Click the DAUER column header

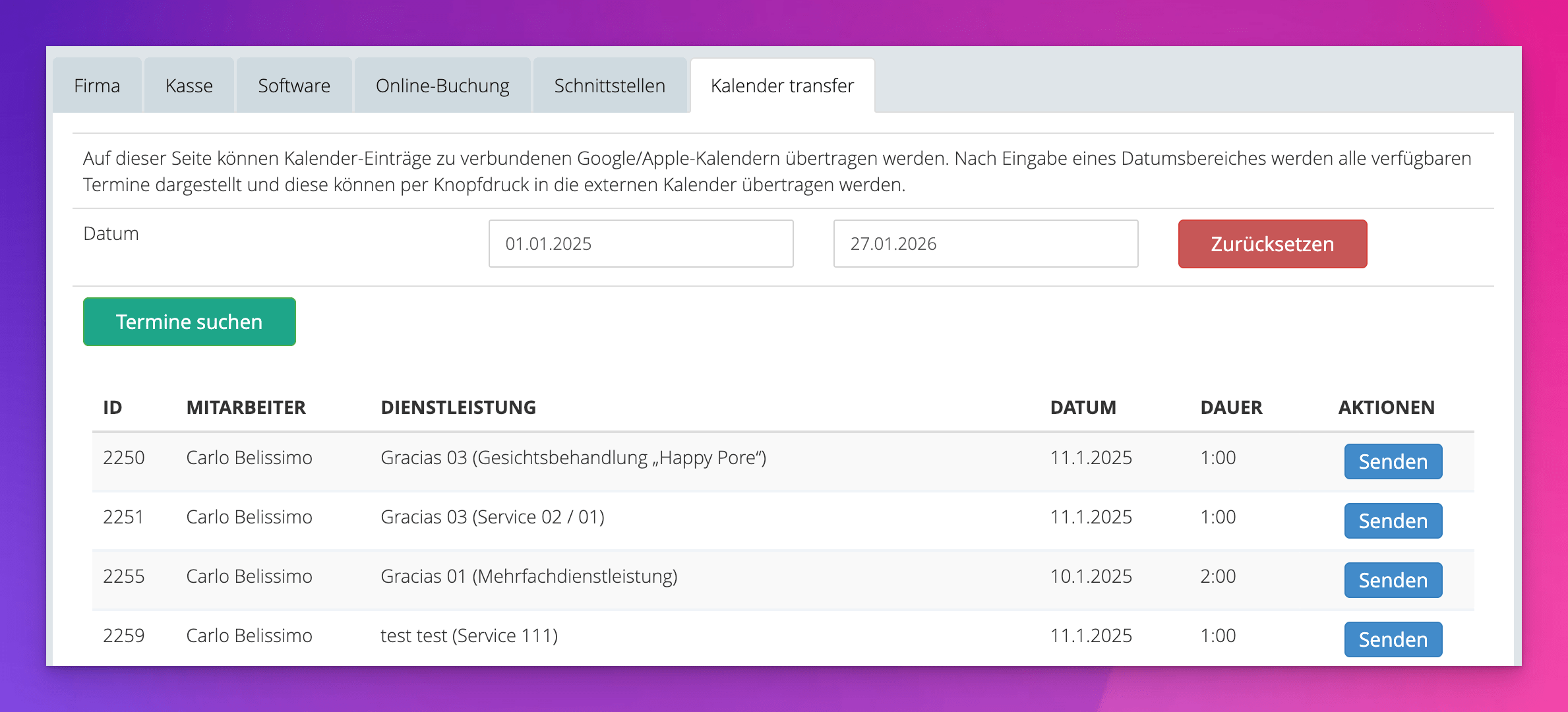pos(1231,407)
